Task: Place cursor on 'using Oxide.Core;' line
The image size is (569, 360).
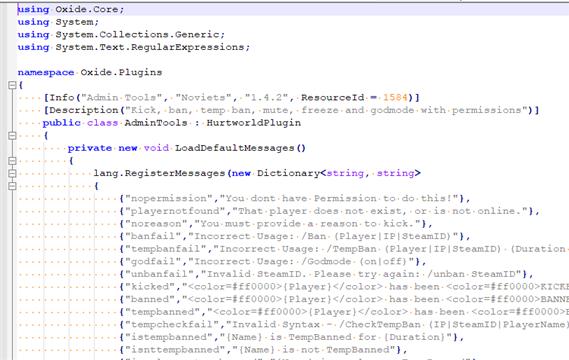Action: (x=71, y=9)
